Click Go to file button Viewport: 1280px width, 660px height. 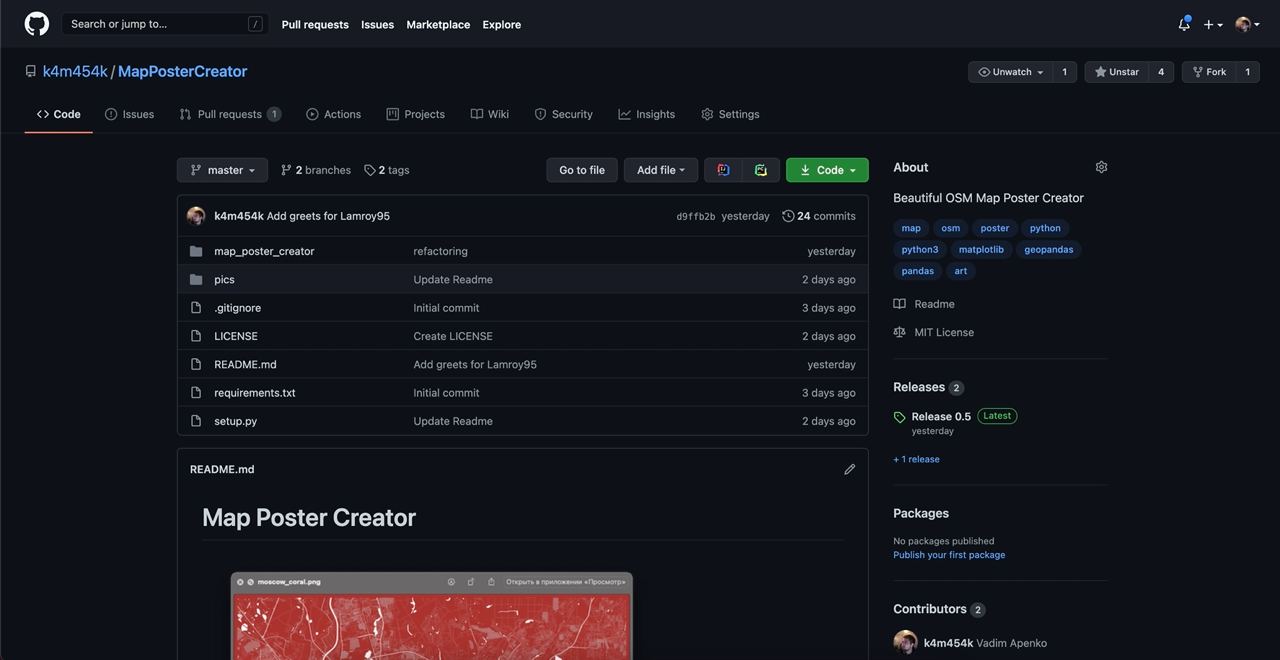point(582,170)
